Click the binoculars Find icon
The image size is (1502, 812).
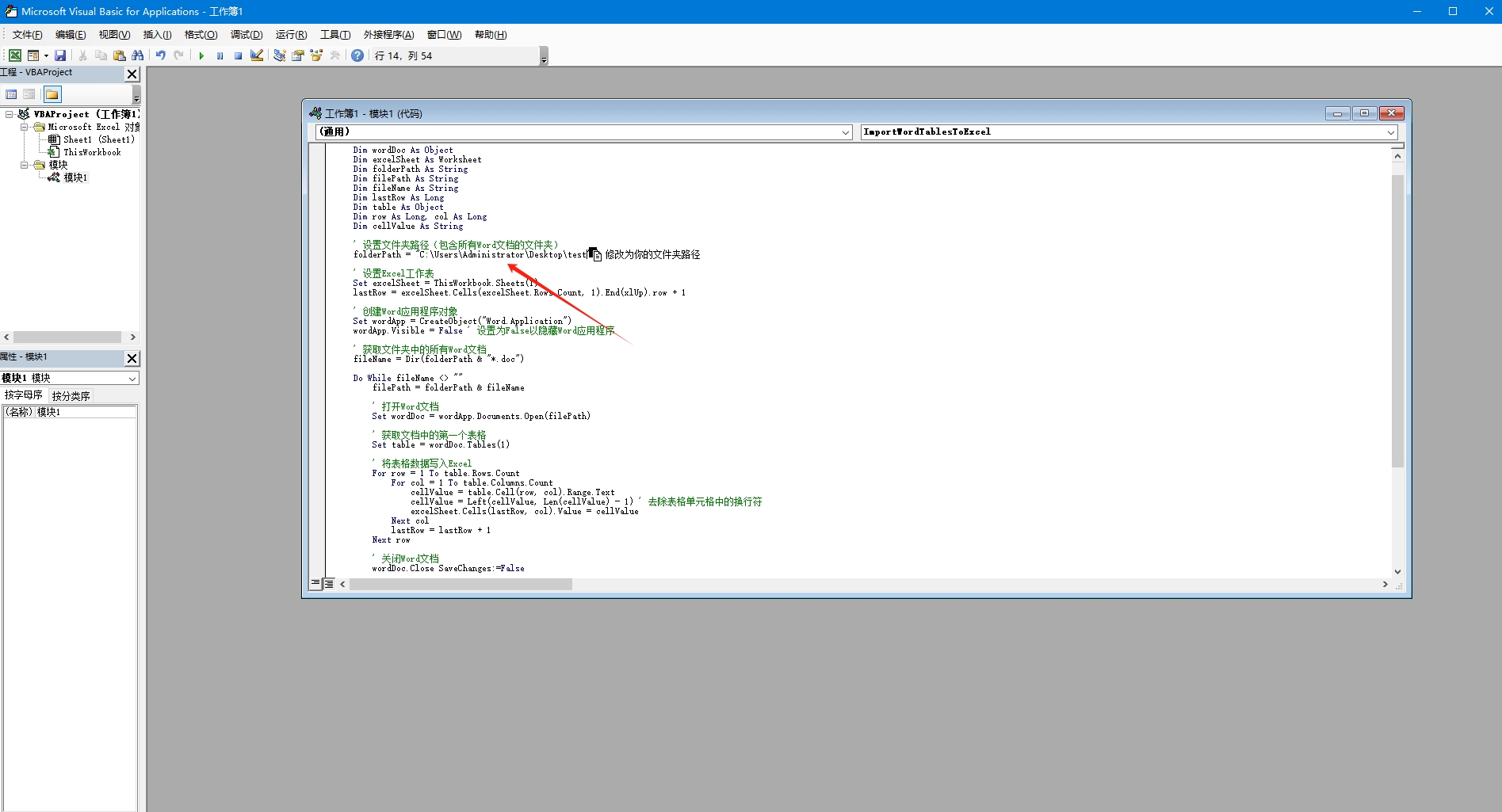click(x=138, y=55)
